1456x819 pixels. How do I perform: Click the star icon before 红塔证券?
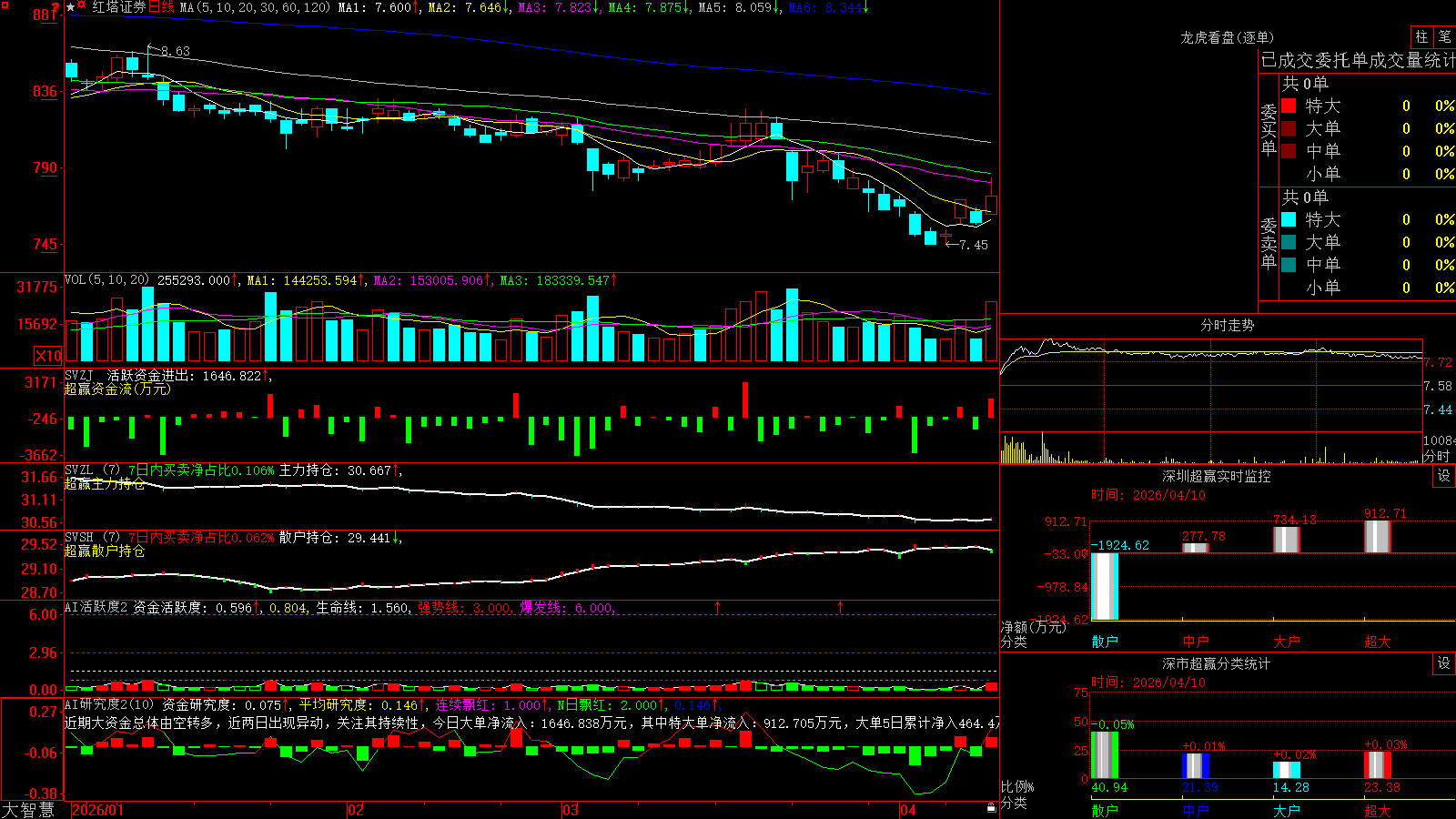point(71,7)
